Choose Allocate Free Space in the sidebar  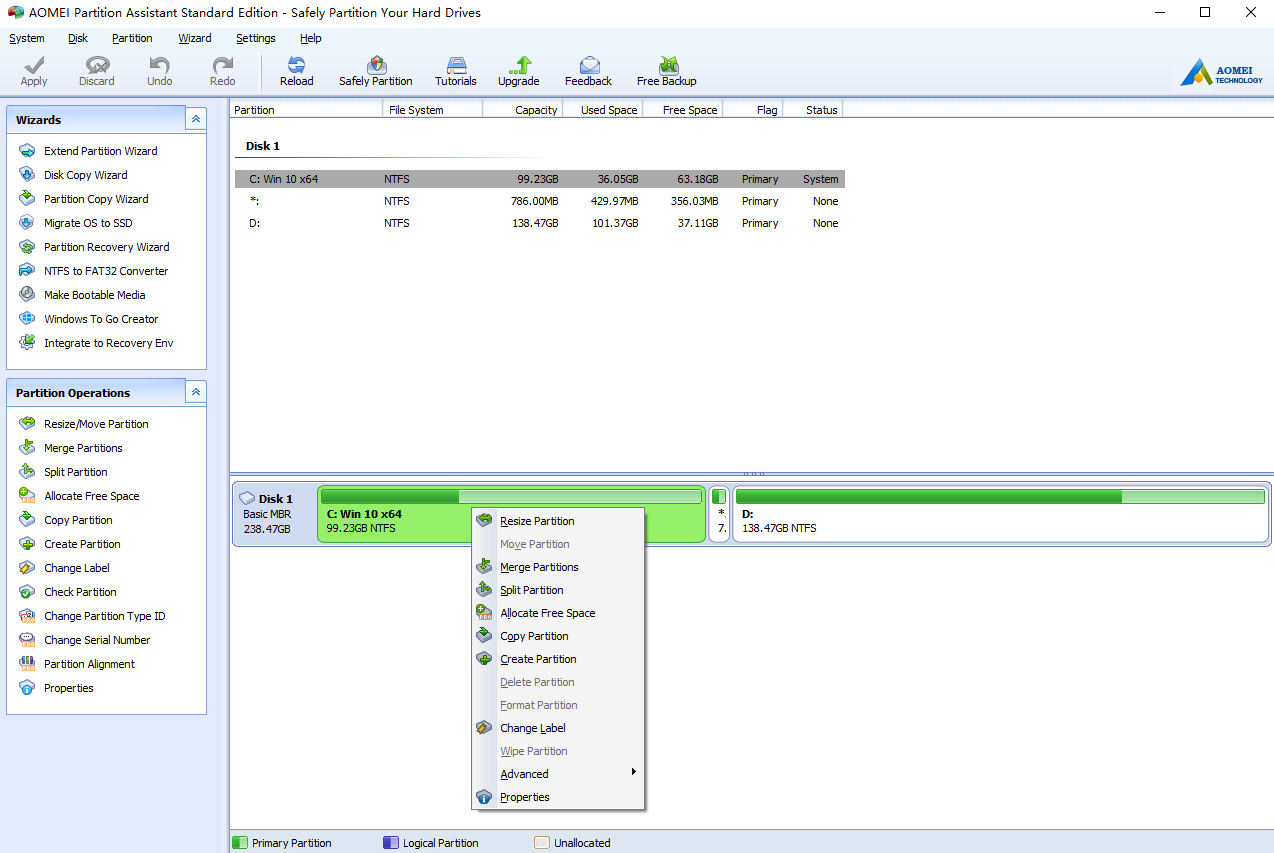[91, 496]
